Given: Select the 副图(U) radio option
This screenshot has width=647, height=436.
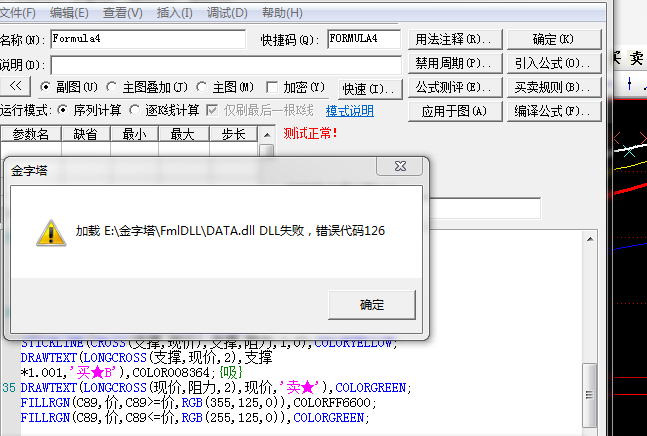Looking at the screenshot, I should [45, 87].
